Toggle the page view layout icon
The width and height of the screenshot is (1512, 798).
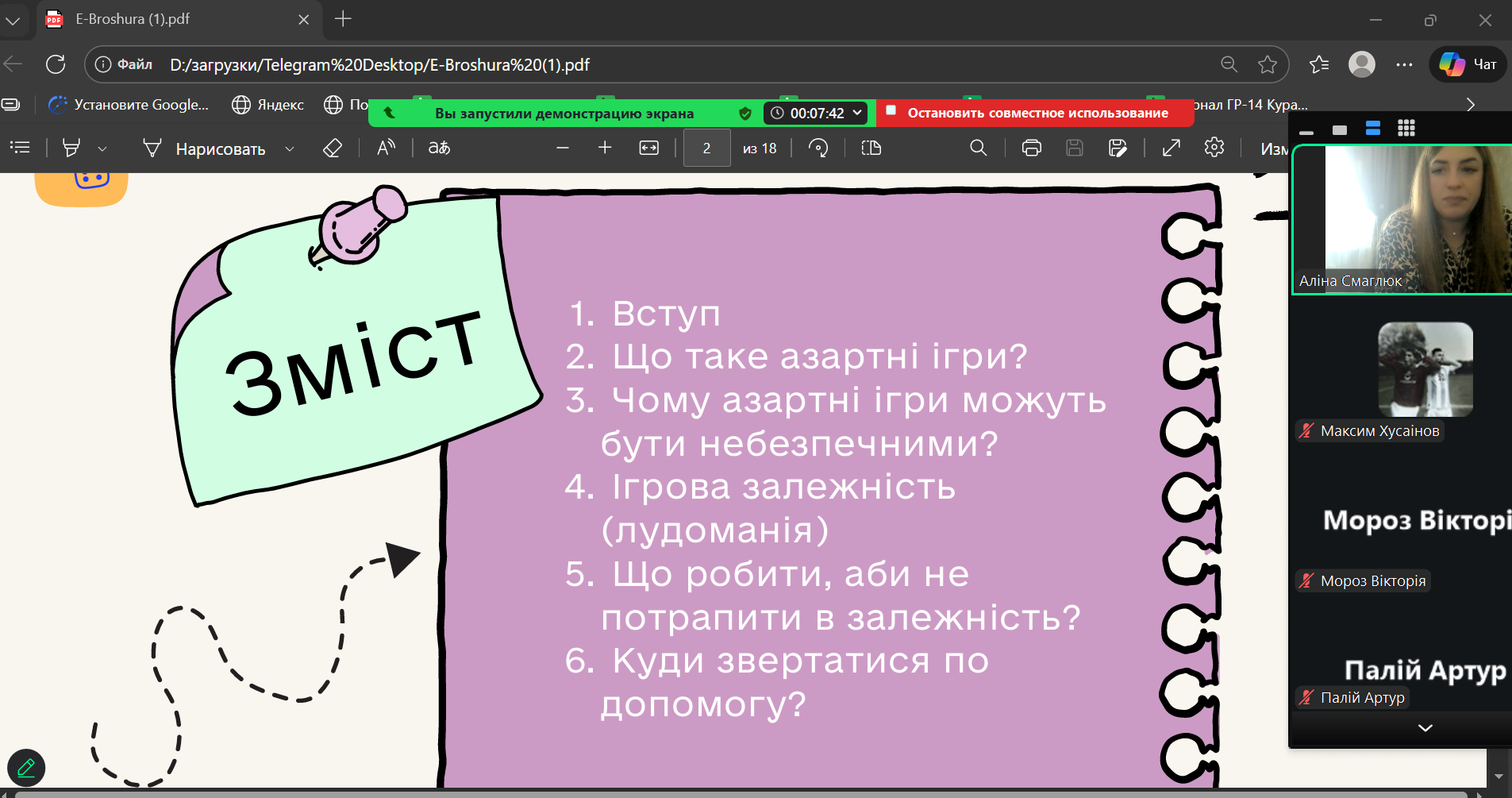click(871, 148)
